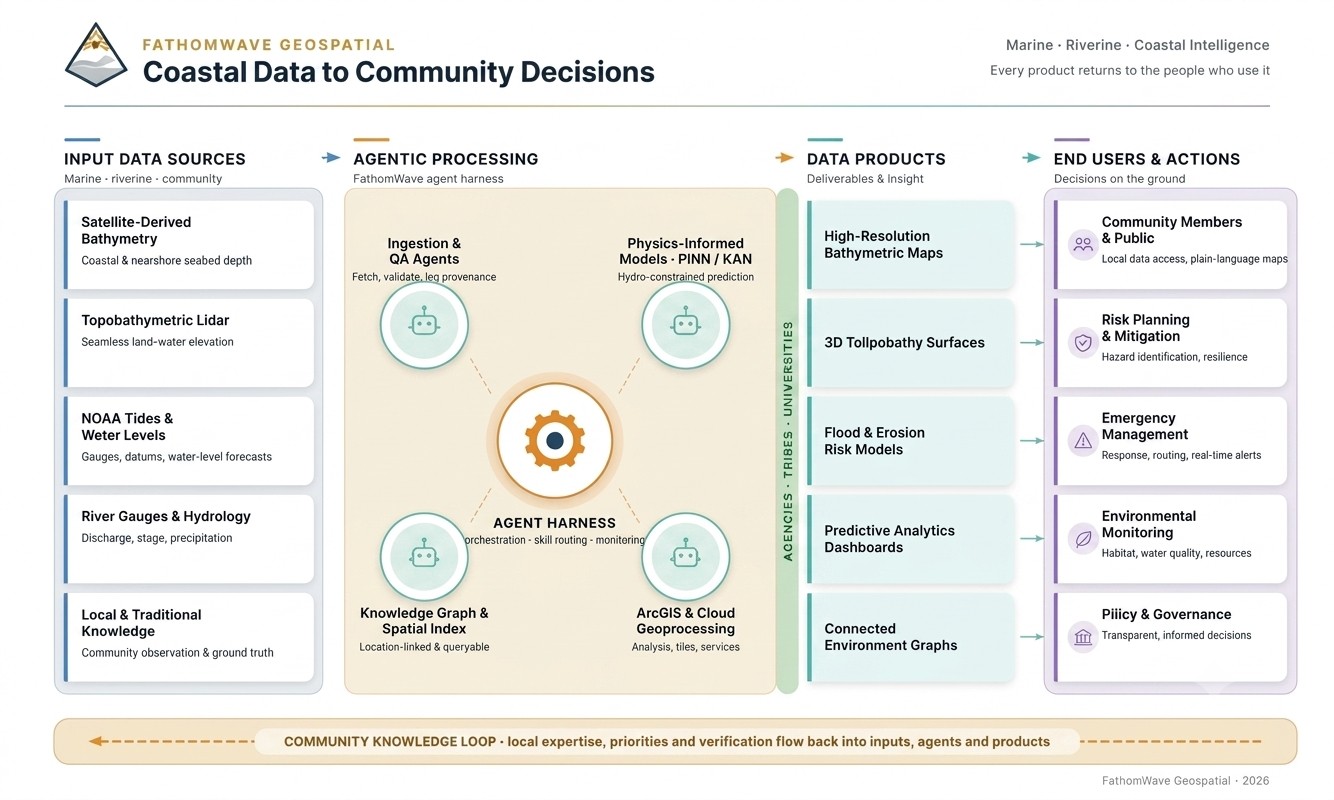The height and width of the screenshot is (800, 1334).
Task: Click the Input Data Sources heading
Action: click(155, 159)
